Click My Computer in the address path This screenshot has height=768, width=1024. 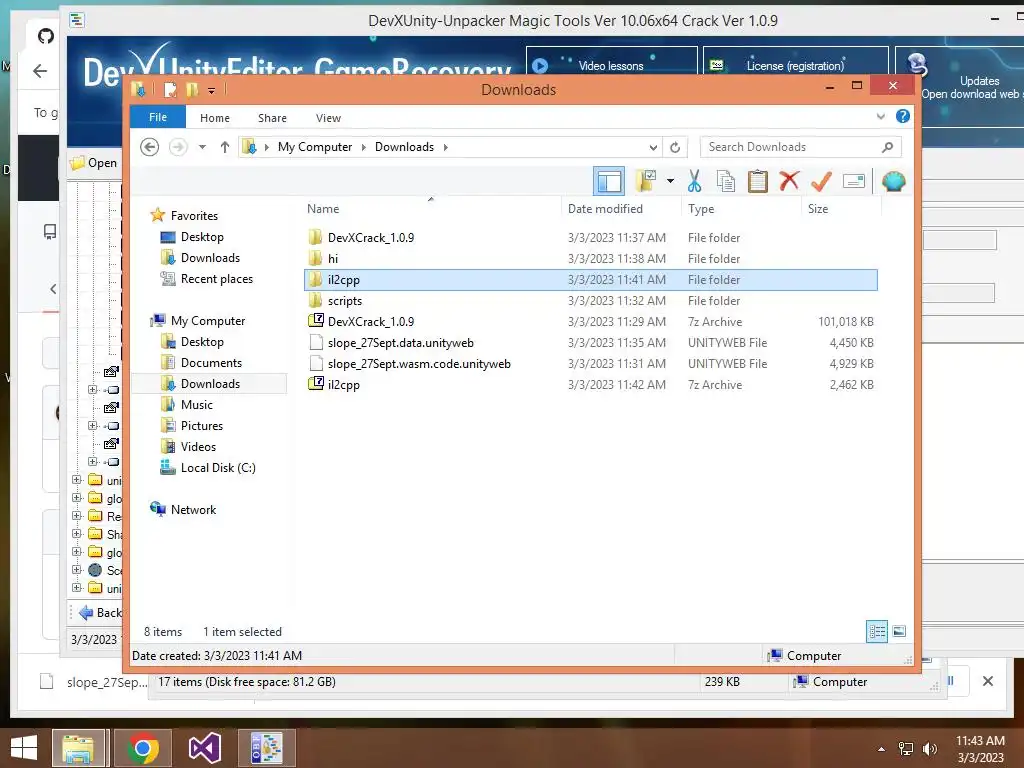[315, 147]
